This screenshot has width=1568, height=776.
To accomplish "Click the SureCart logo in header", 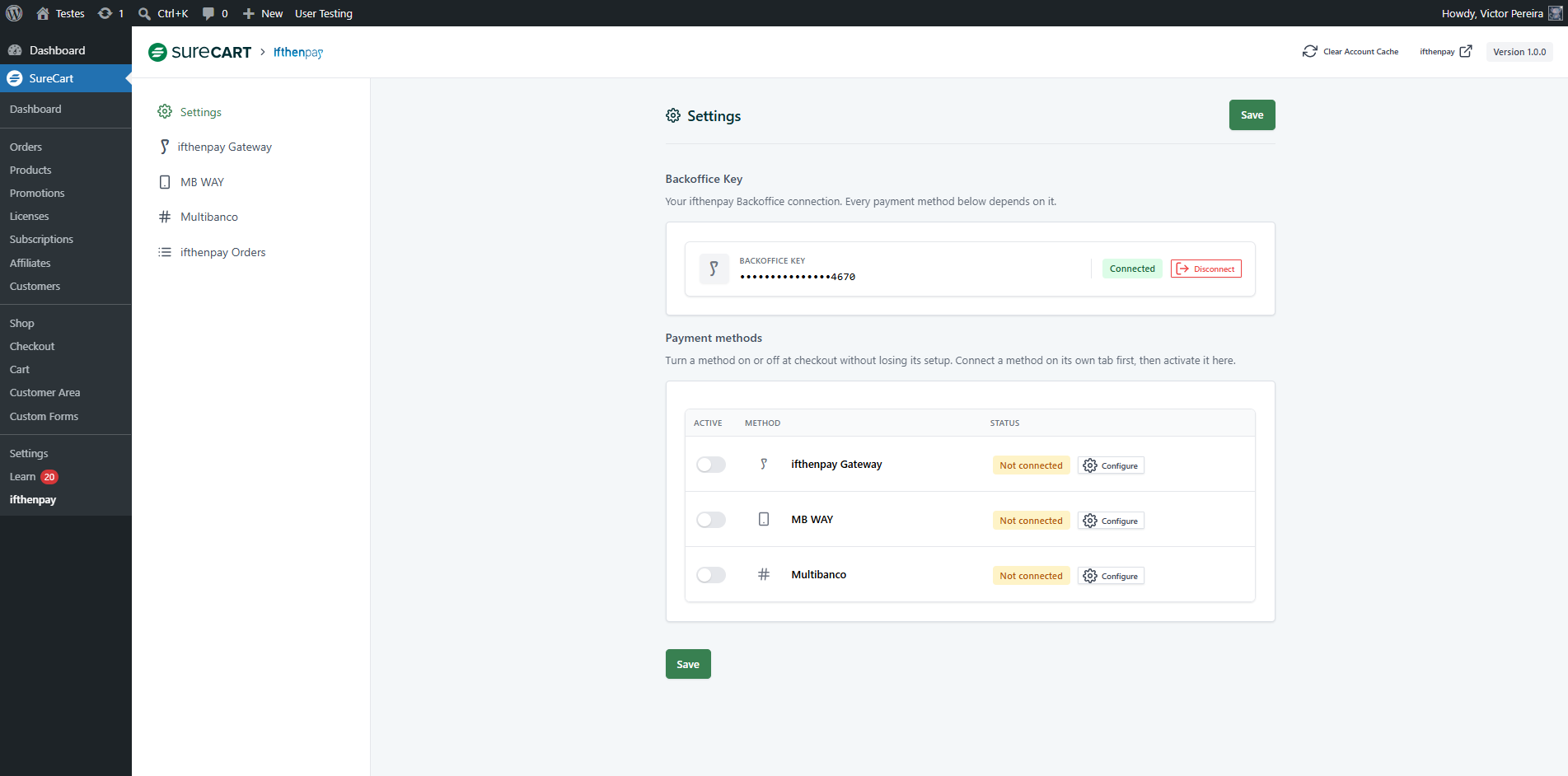I will click(x=199, y=52).
